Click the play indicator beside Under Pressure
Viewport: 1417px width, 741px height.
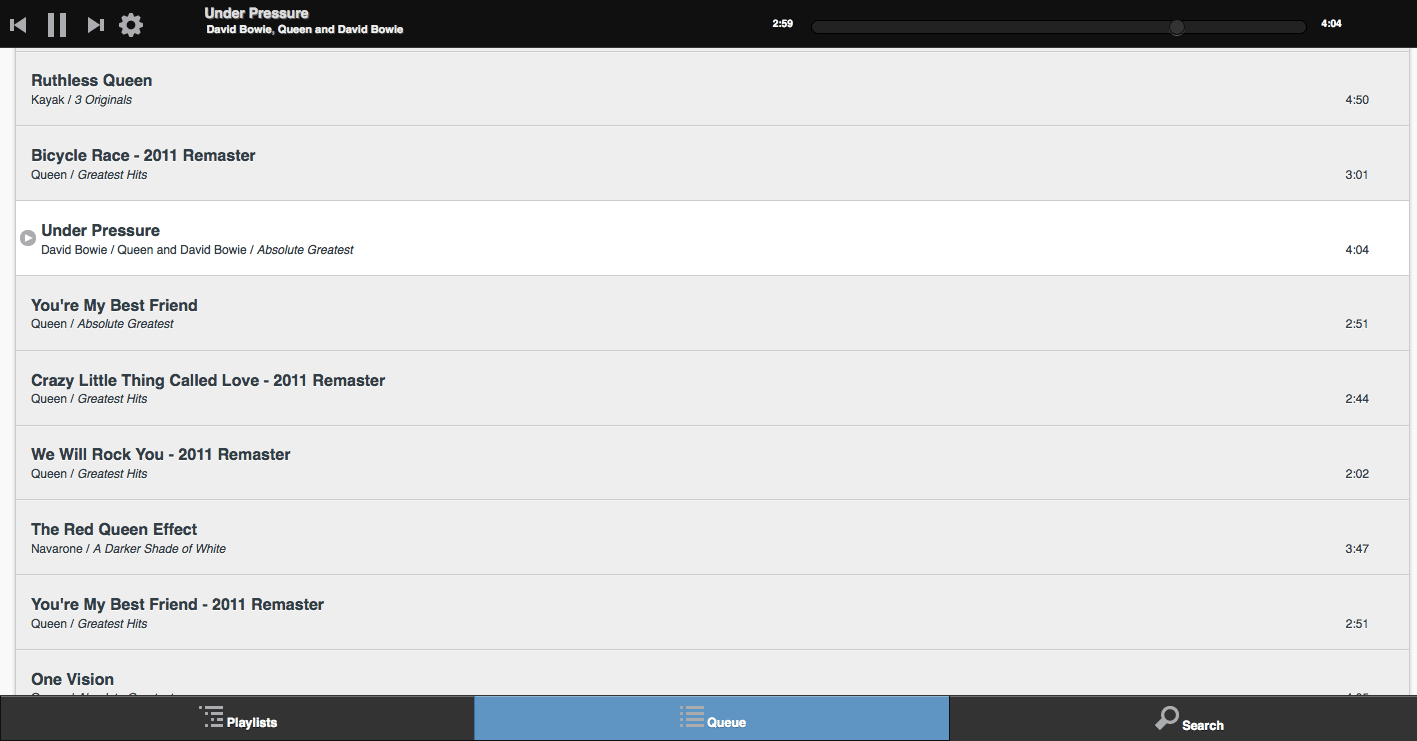pyautogui.click(x=28, y=238)
